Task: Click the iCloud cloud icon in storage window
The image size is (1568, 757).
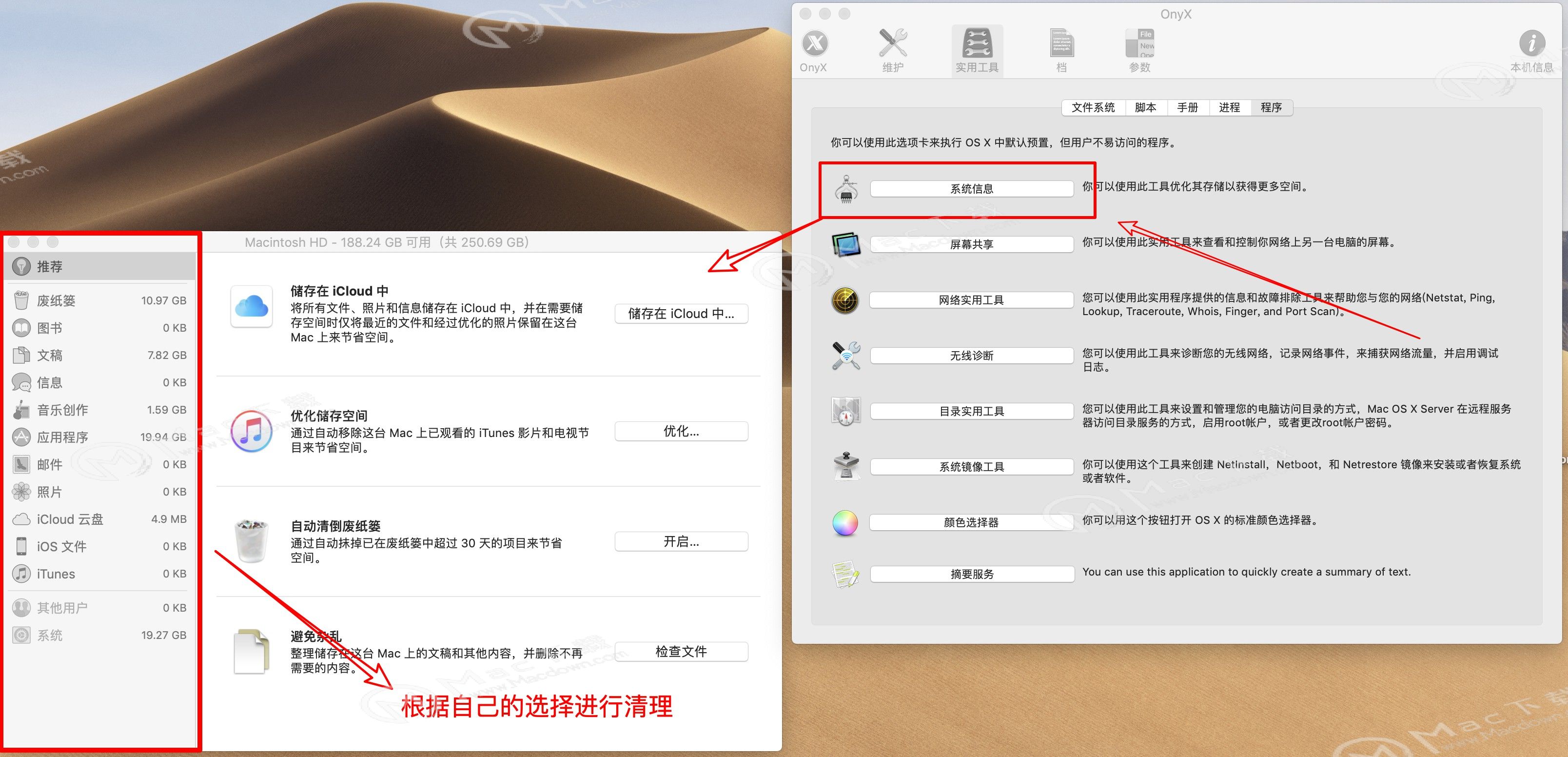Action: pos(252,306)
